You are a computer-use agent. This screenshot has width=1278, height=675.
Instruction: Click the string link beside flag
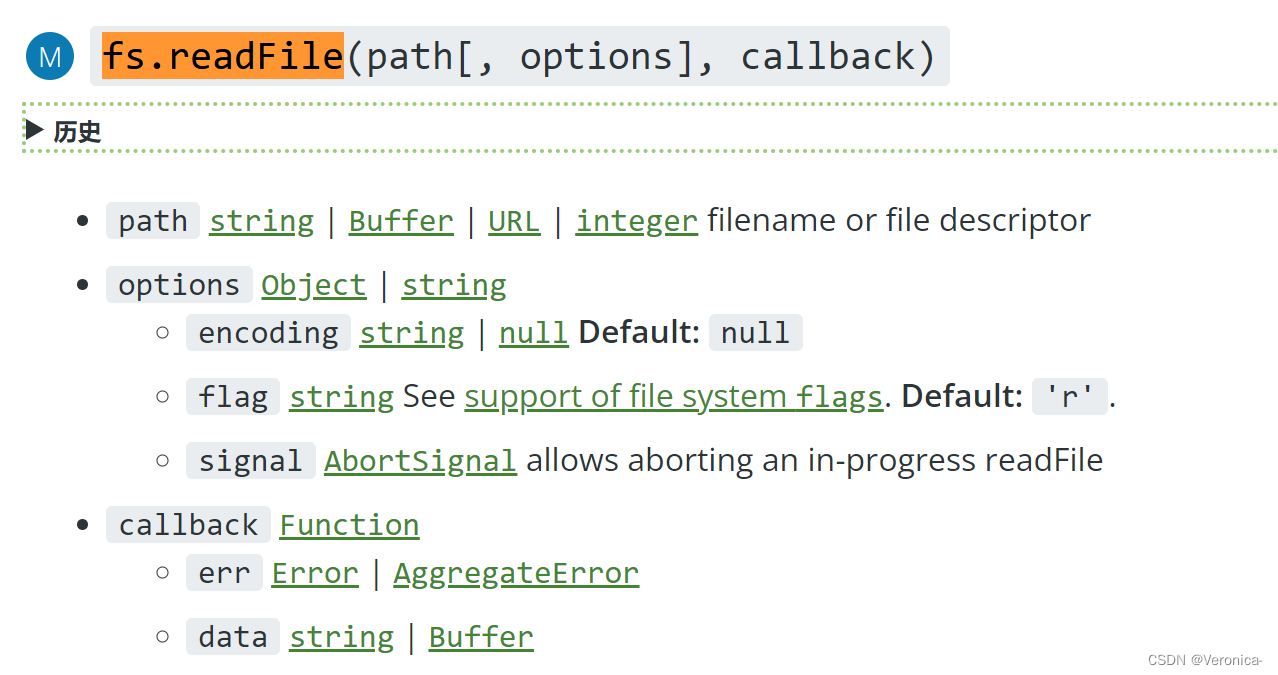click(x=342, y=396)
